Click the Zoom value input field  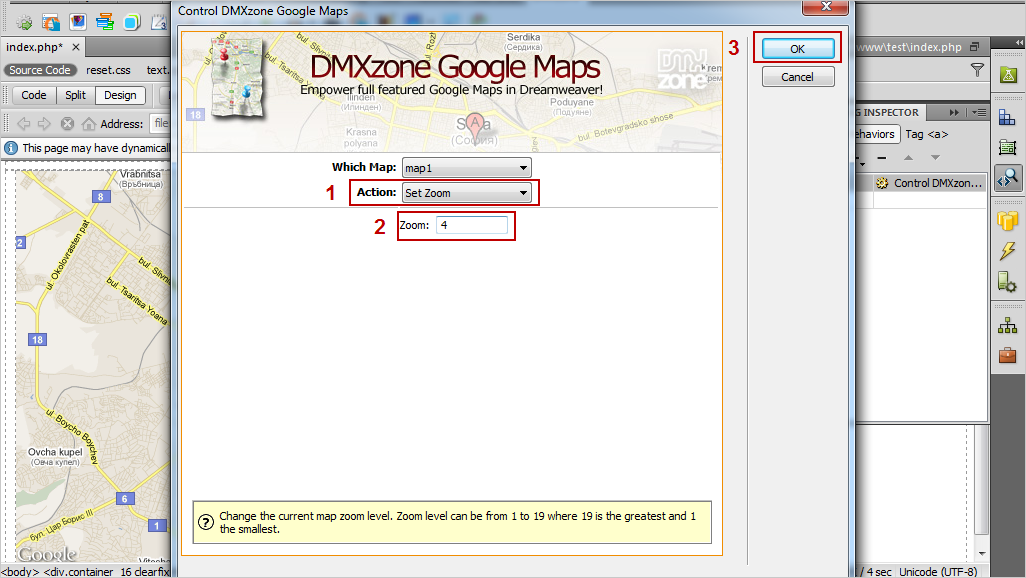point(472,225)
